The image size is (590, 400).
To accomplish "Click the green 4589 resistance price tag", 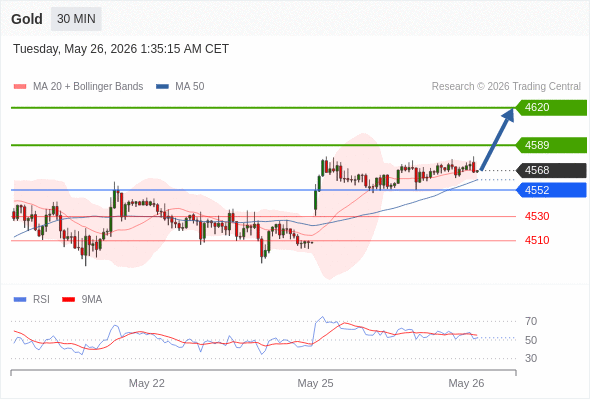I will (x=551, y=145).
